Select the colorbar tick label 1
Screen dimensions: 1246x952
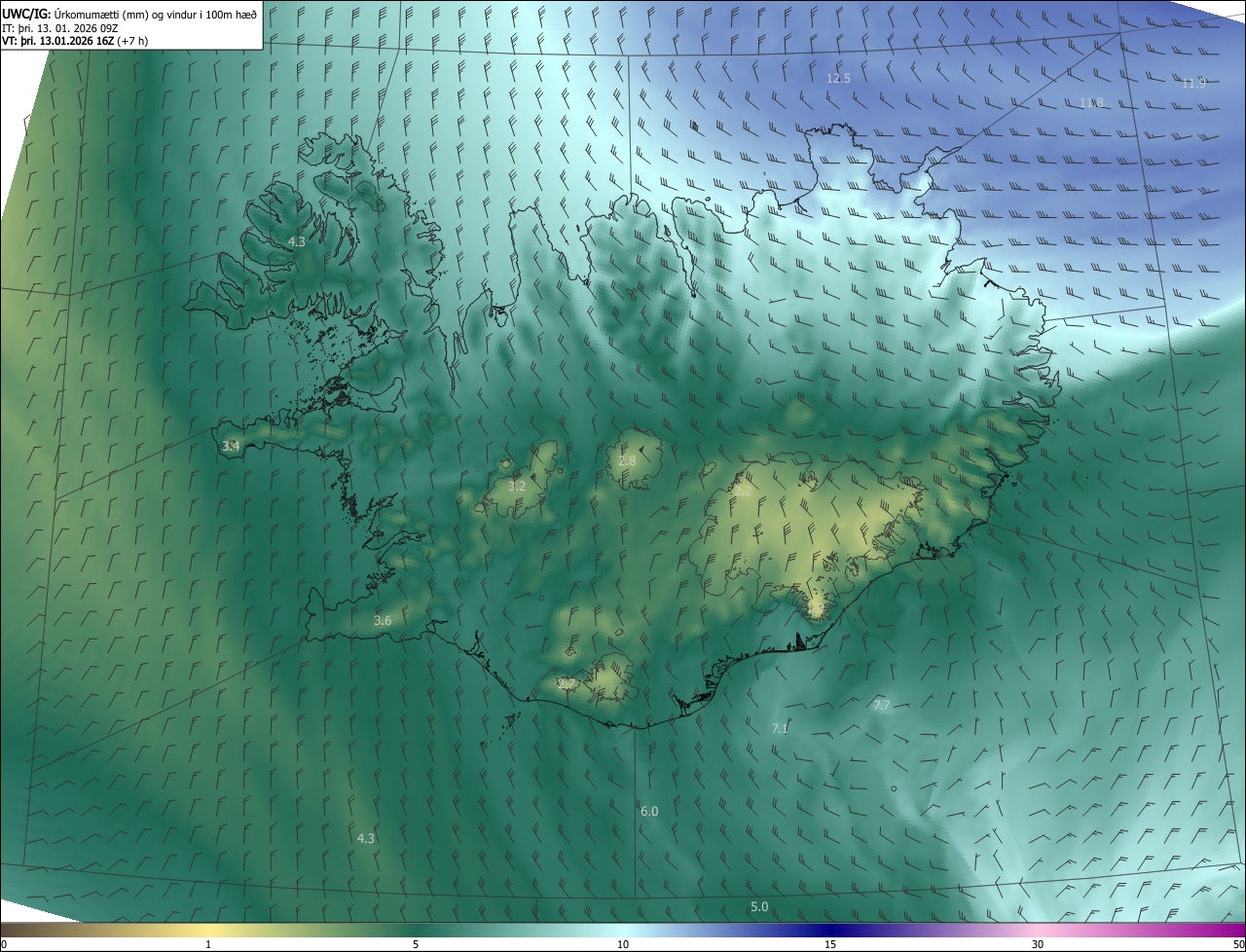tap(208, 944)
